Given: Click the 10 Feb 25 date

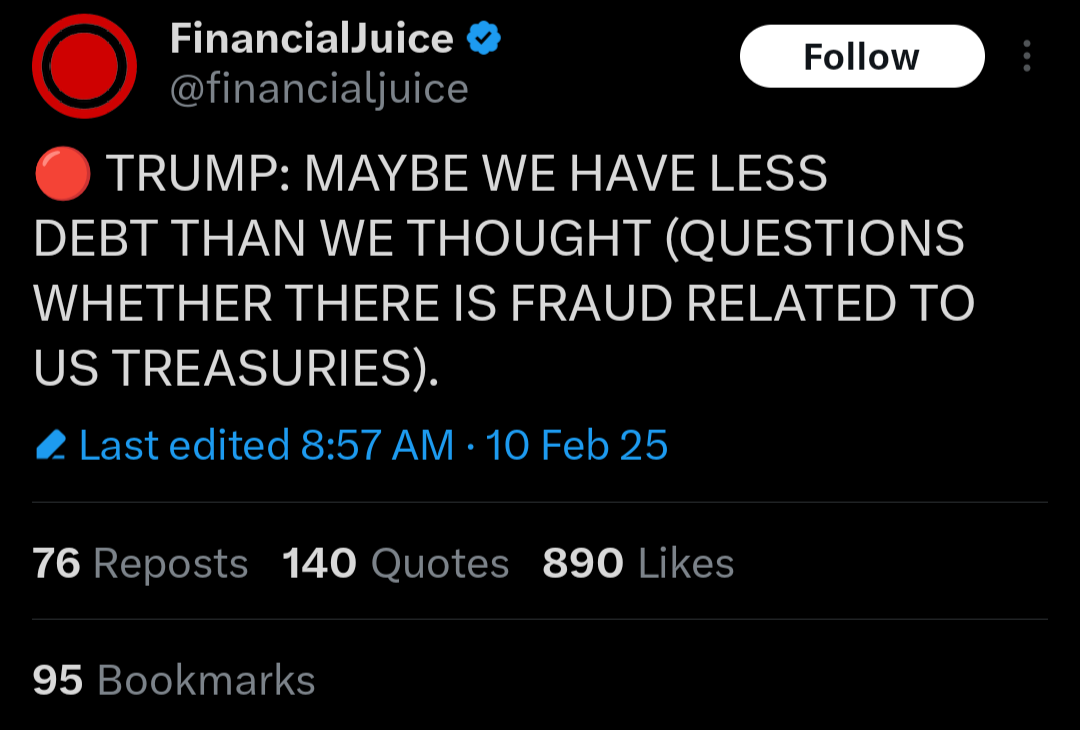Looking at the screenshot, I should [x=576, y=445].
